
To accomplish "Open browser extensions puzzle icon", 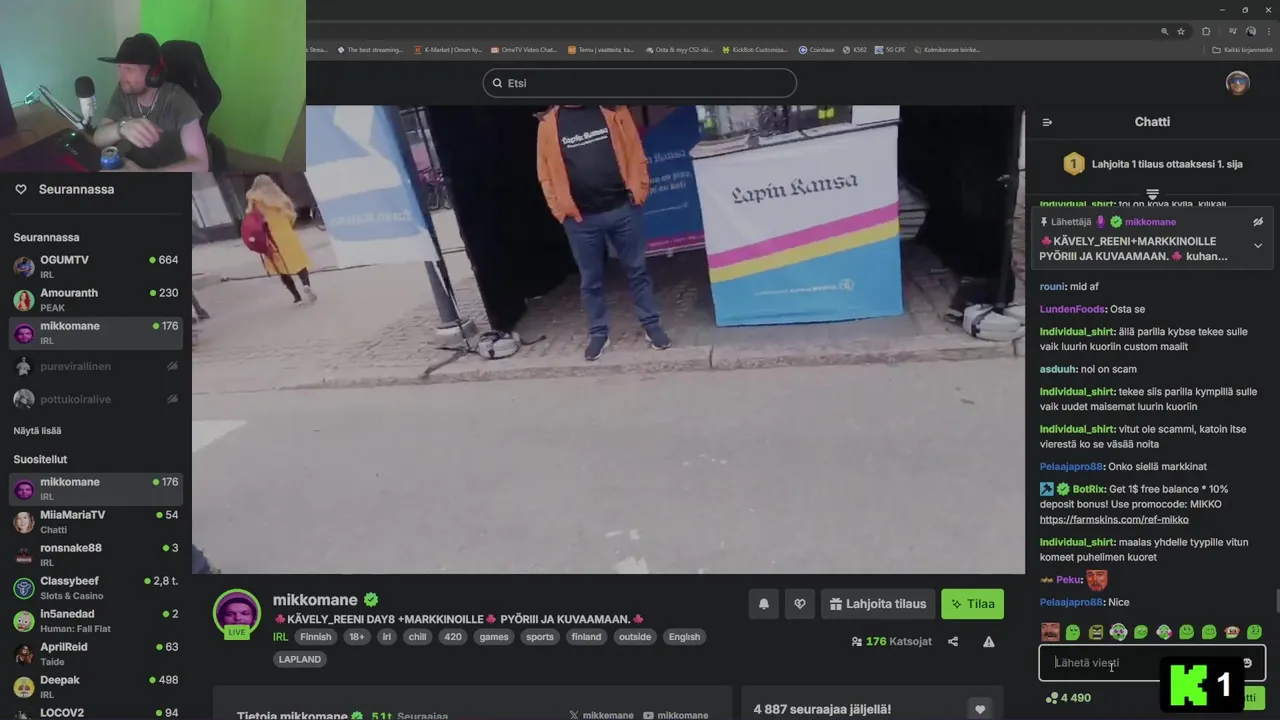I will (1206, 31).
